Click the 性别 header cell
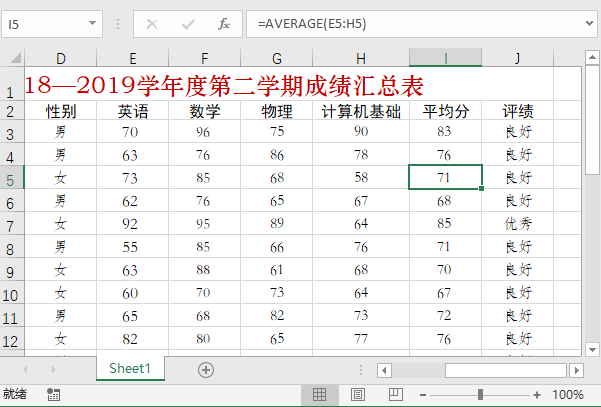 pyautogui.click(x=61, y=111)
